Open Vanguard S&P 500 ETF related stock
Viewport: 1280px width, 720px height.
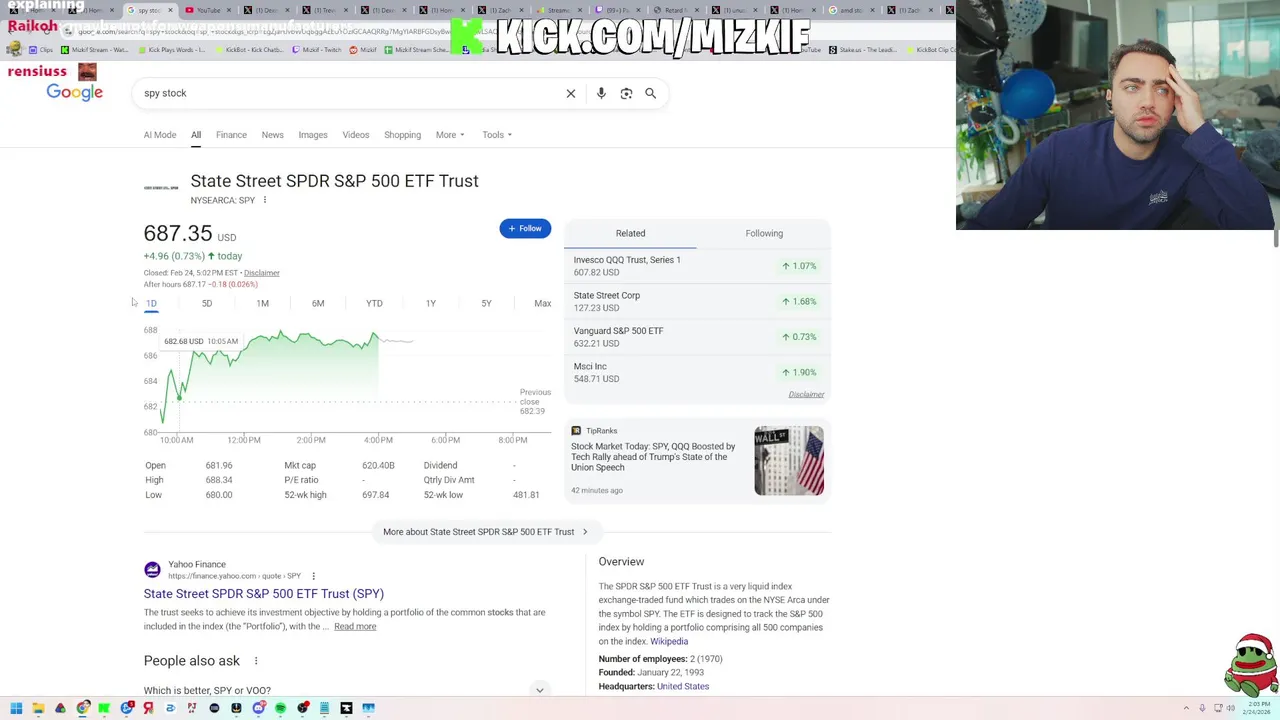pyautogui.click(x=697, y=337)
